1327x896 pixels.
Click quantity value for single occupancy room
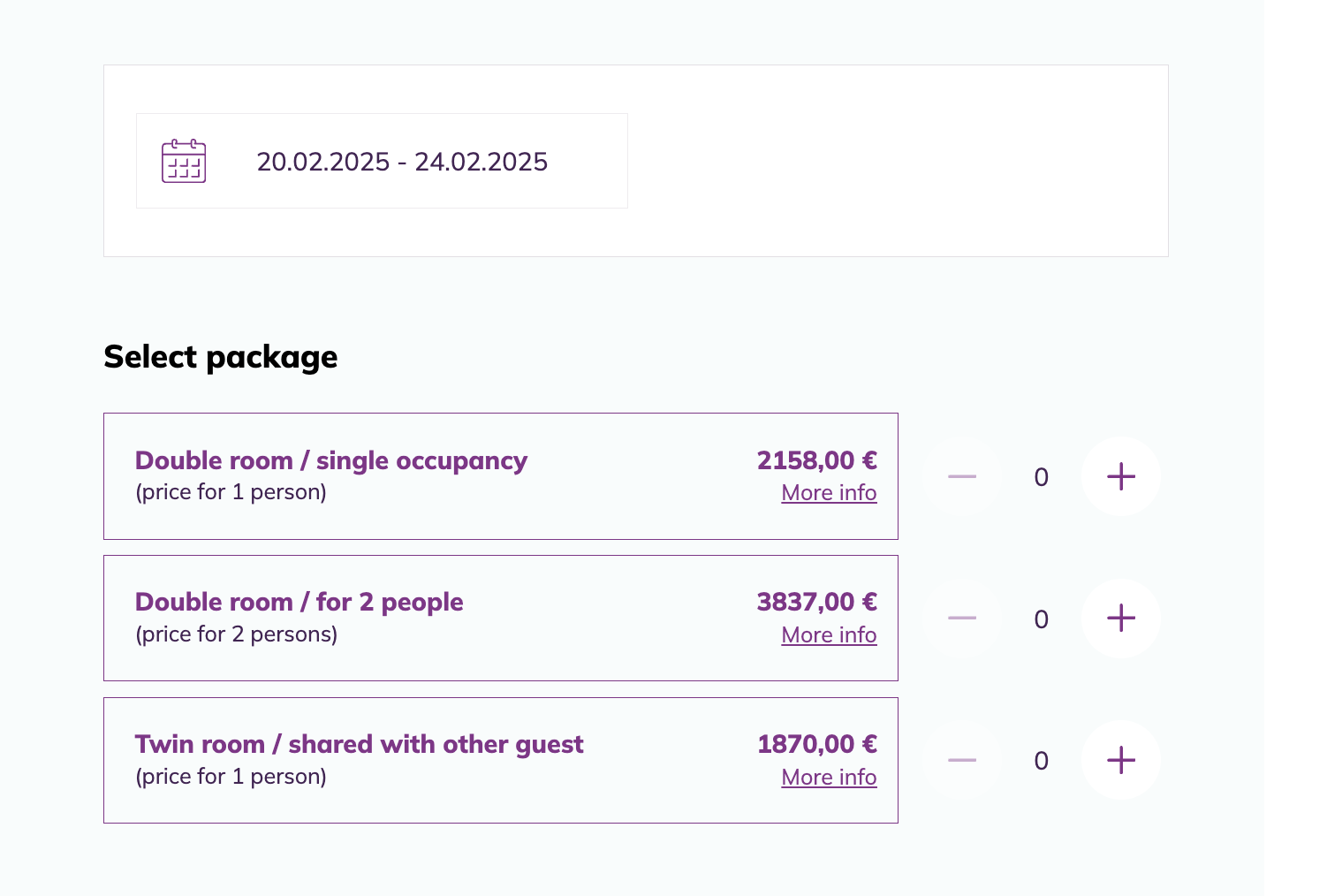click(x=1042, y=477)
